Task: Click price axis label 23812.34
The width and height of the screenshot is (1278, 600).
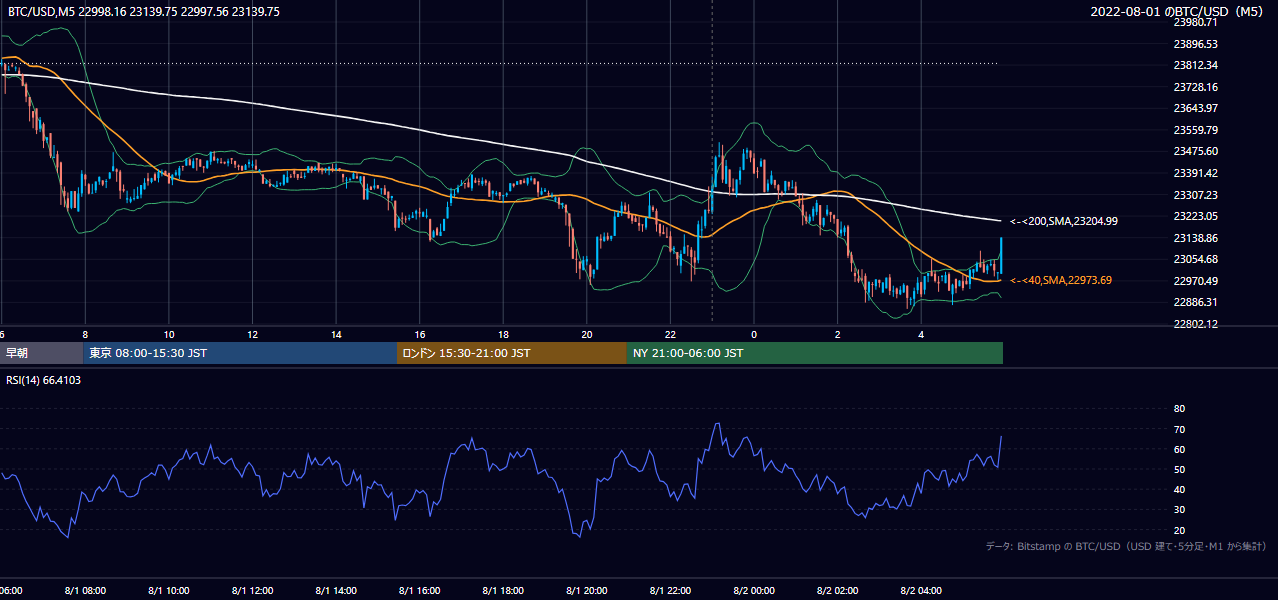Action: 1195,65
